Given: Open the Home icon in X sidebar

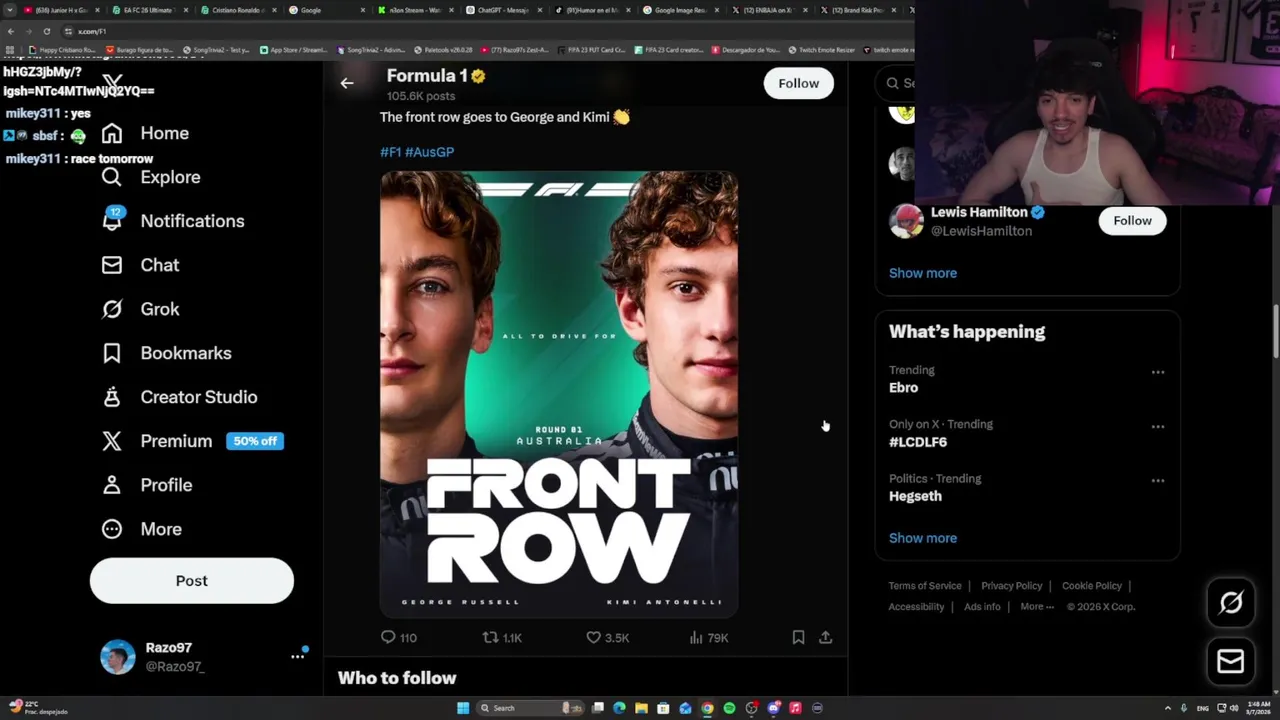Looking at the screenshot, I should tap(112, 133).
